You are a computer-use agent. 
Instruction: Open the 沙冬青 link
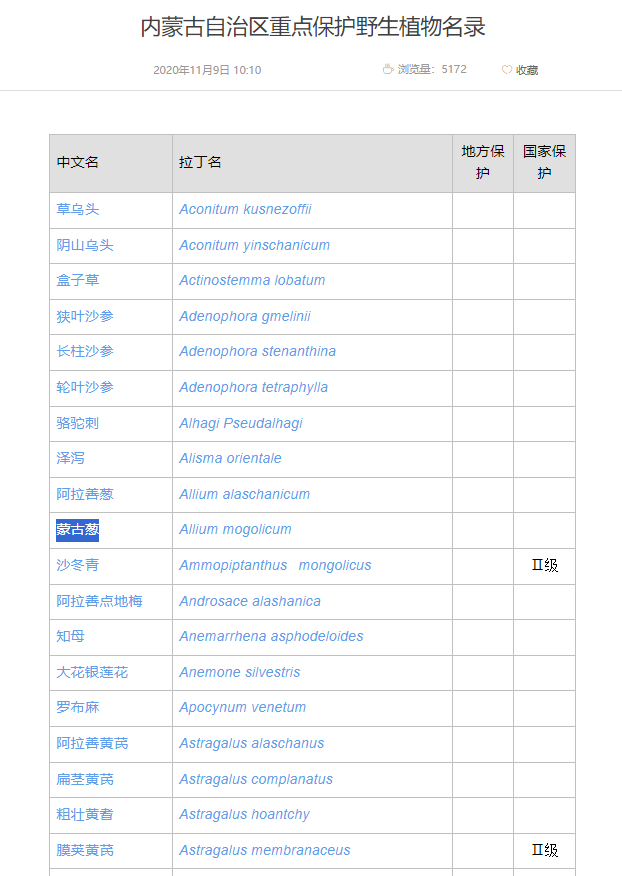point(78,565)
